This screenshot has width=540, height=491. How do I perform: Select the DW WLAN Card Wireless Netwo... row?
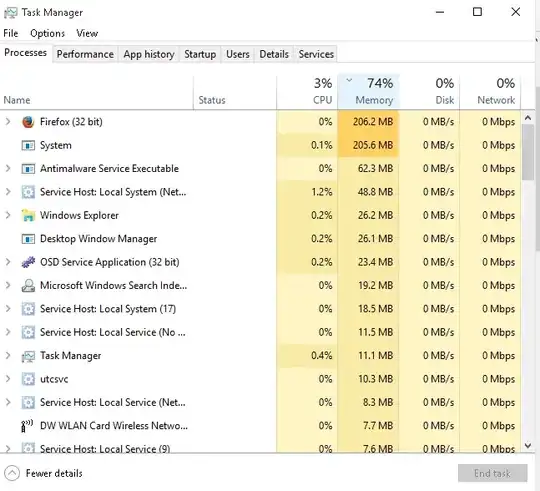tap(260, 426)
